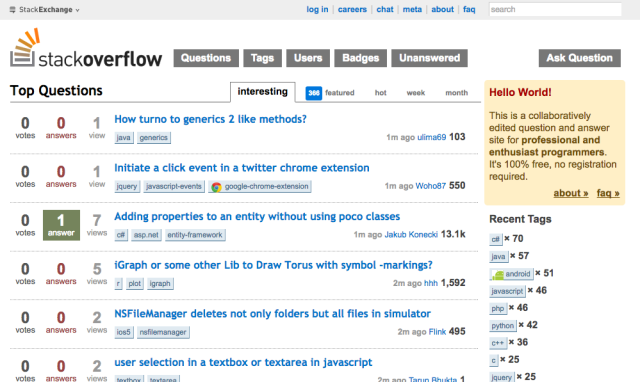This screenshot has width=640, height=382.
Task: Switch to the hot tab
Action: (380, 93)
